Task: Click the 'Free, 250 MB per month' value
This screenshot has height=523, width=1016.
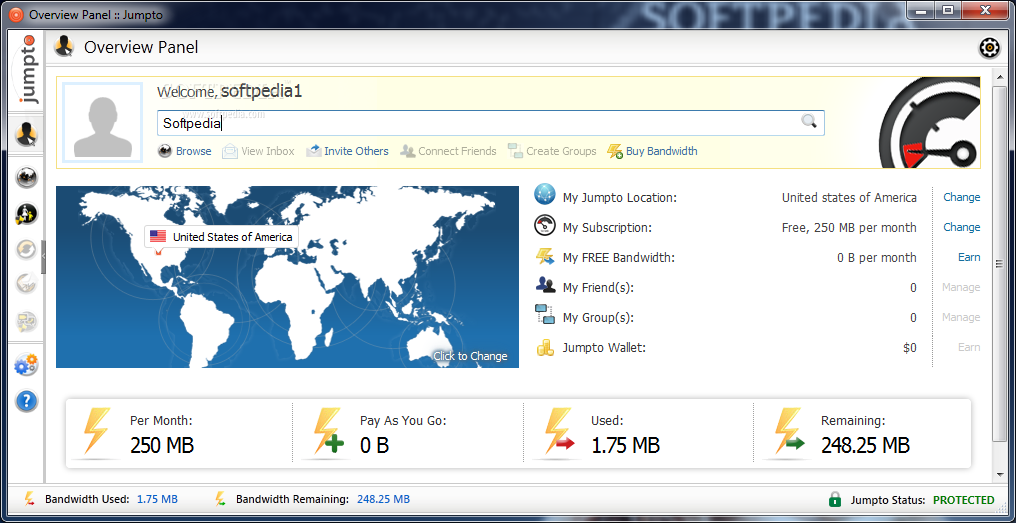Action: (849, 227)
